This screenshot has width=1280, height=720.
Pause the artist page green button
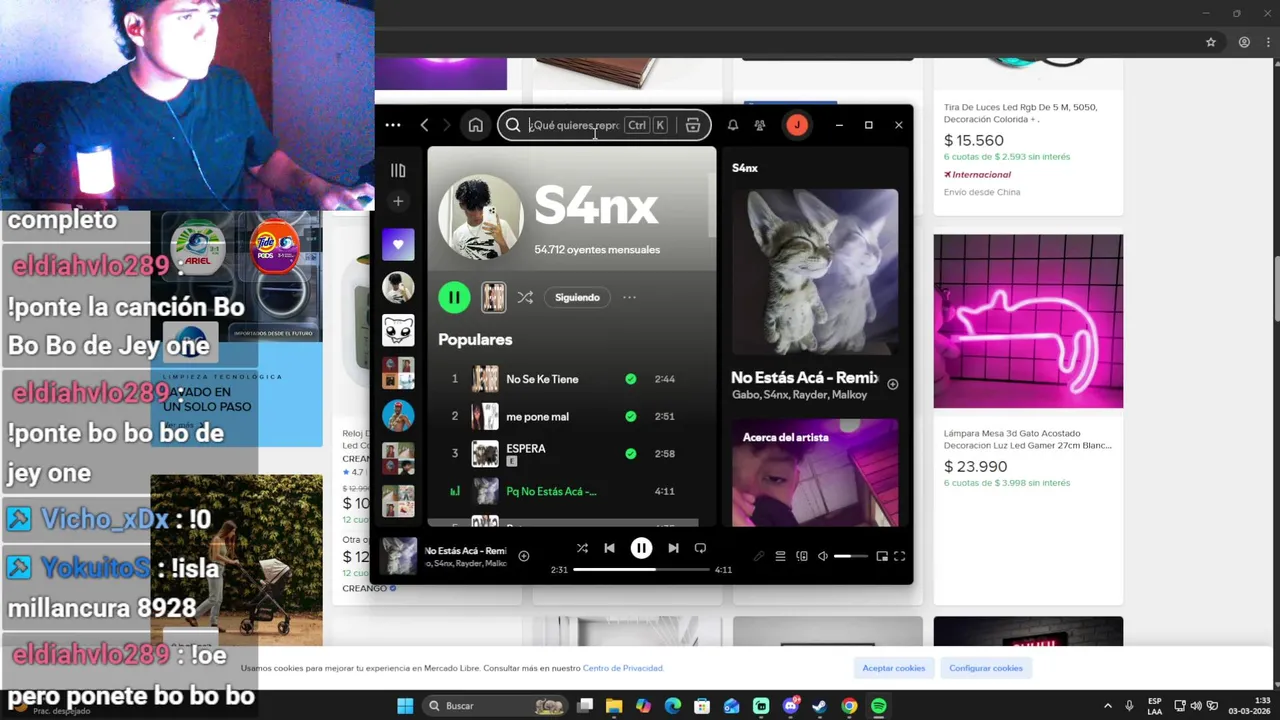coord(454,297)
